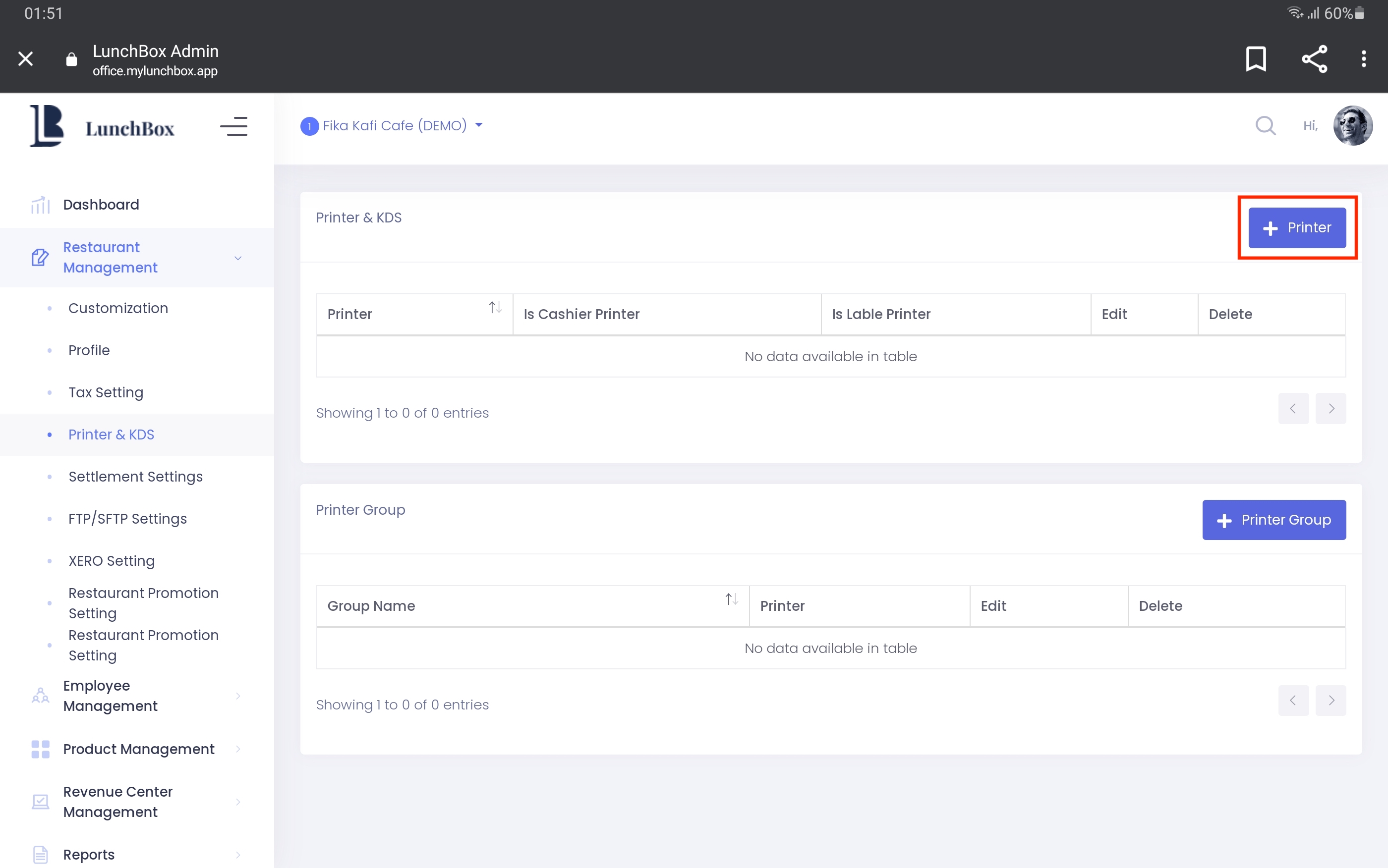
Task: Close the browser tab with X
Action: (25, 58)
